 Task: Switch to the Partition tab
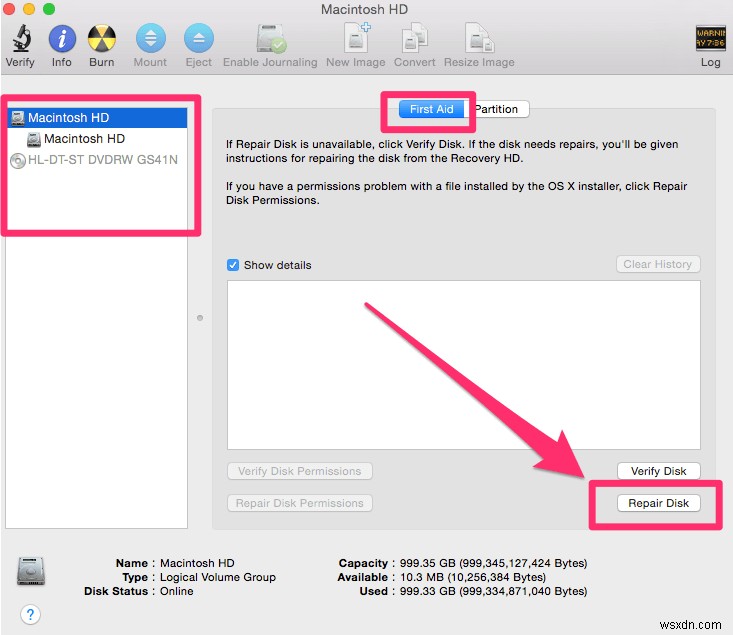pyautogui.click(x=497, y=109)
